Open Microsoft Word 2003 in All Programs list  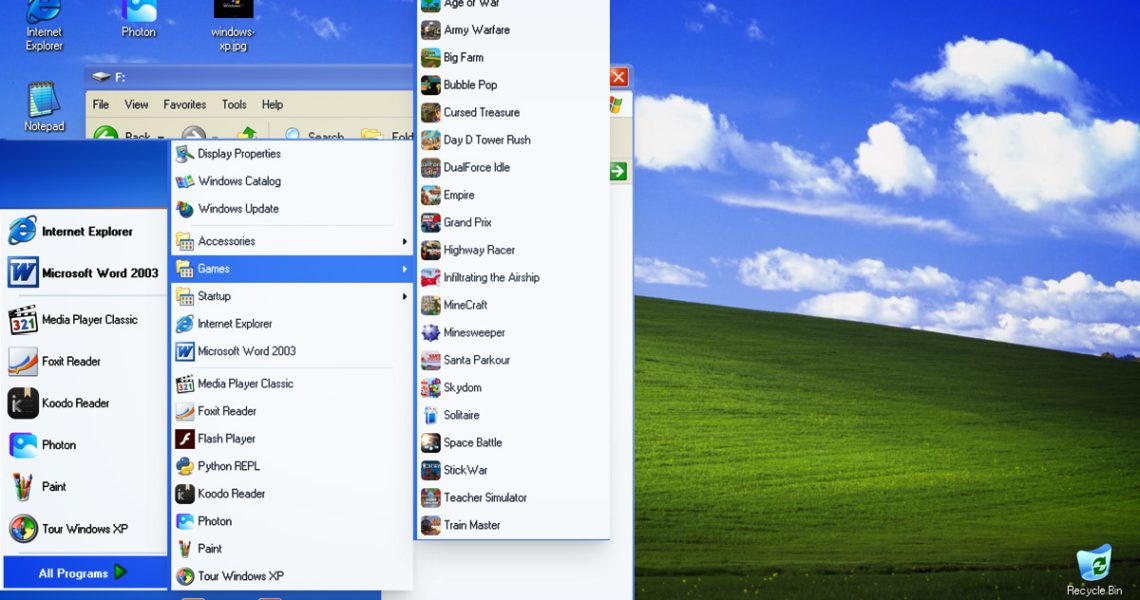(292, 351)
